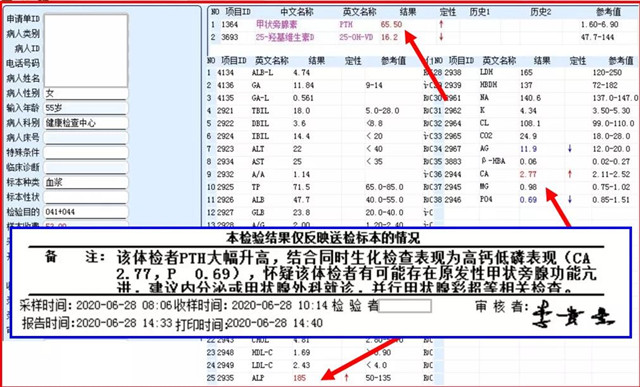640x387 pixels.
Task: Click the blue down arrow on PO4 row
Action: (570, 200)
